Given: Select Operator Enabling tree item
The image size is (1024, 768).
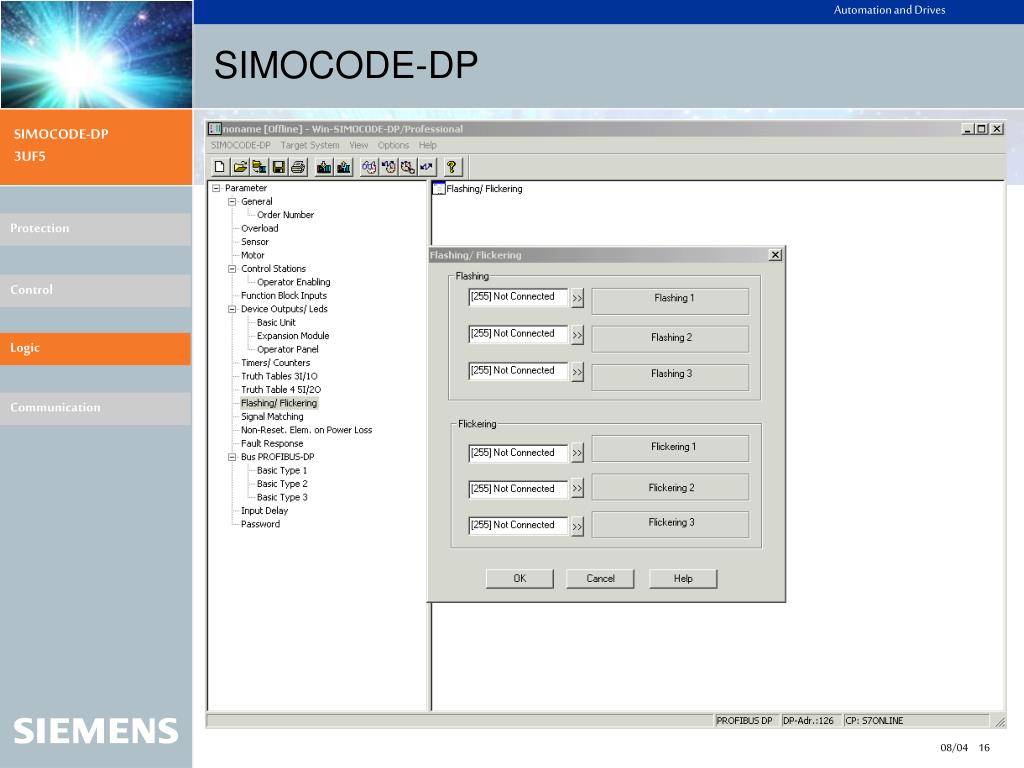Looking at the screenshot, I should tap(293, 282).
